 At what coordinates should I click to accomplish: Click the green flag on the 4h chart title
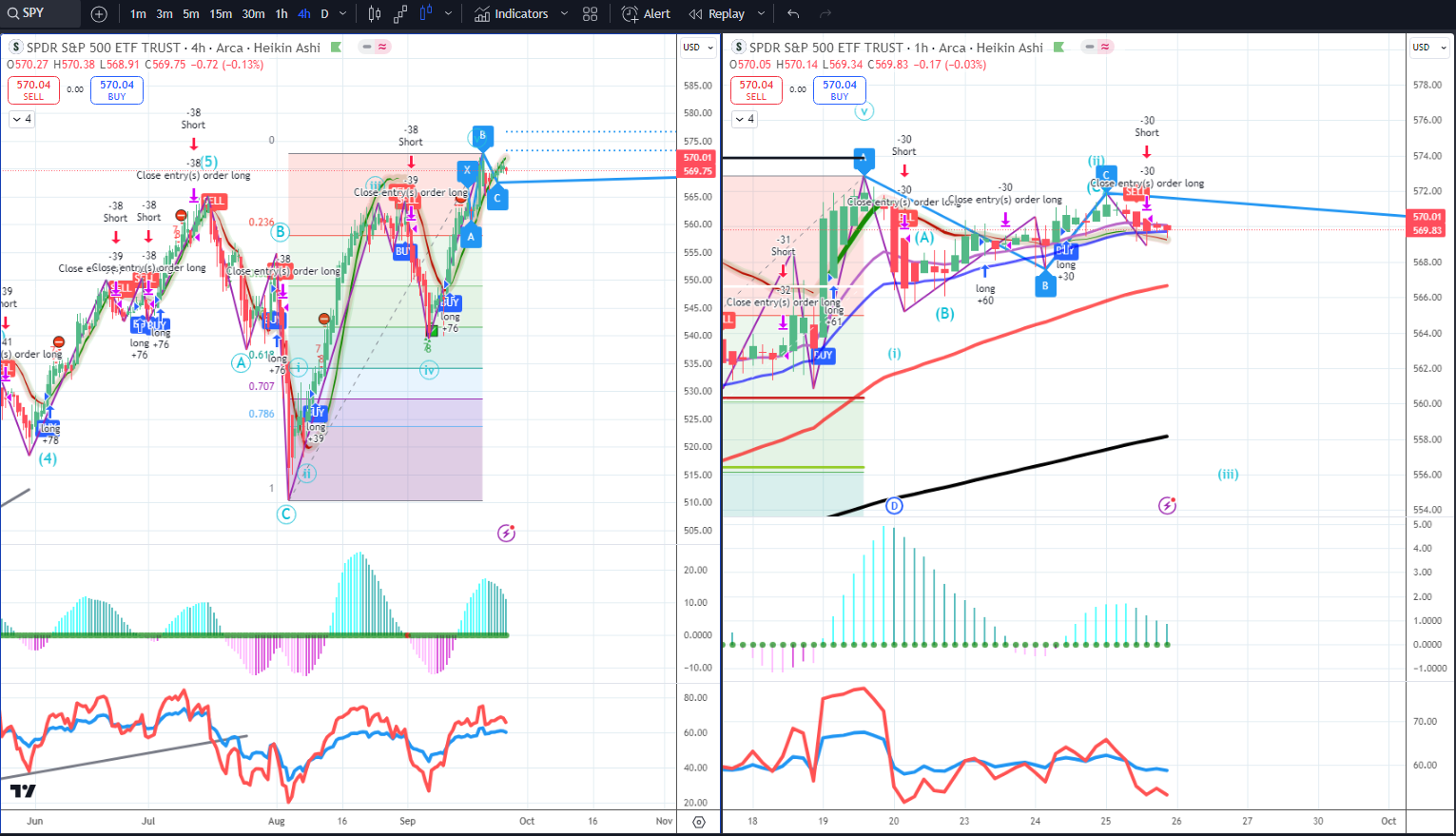(336, 48)
